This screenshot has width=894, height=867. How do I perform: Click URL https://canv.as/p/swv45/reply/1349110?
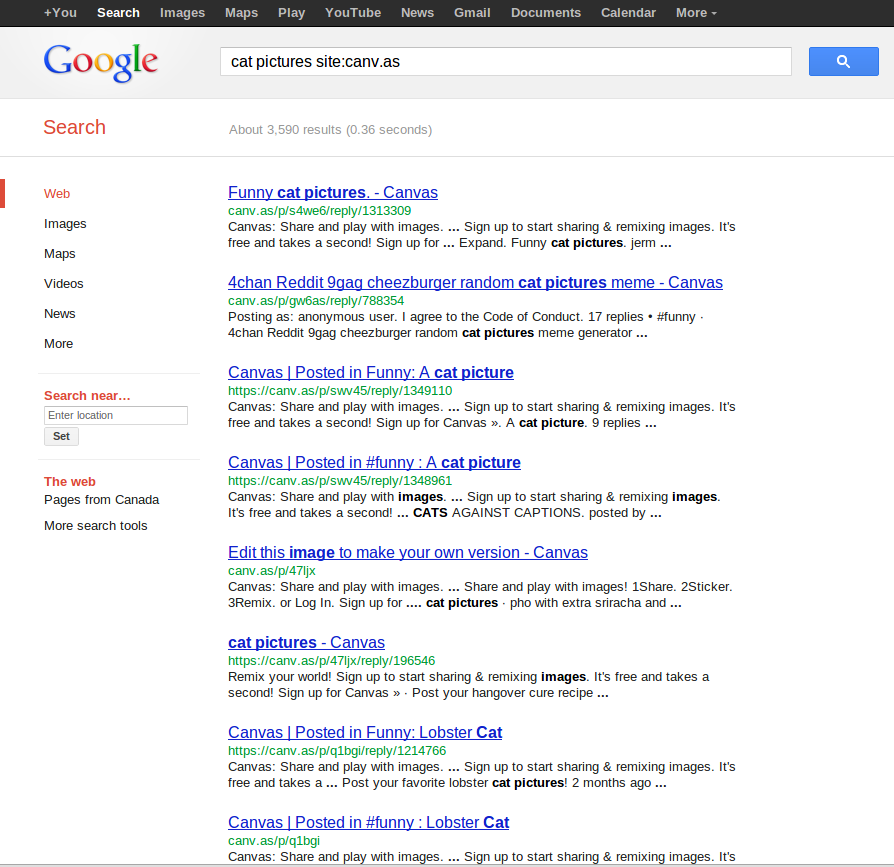click(340, 391)
